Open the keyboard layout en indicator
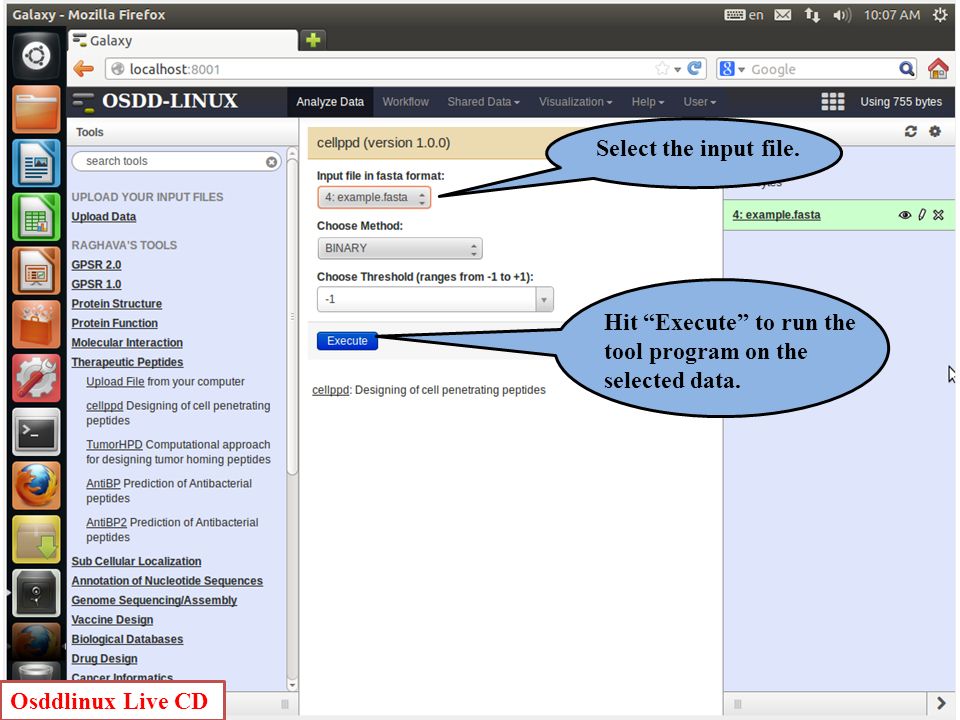This screenshot has height=720, width=960. tap(744, 15)
